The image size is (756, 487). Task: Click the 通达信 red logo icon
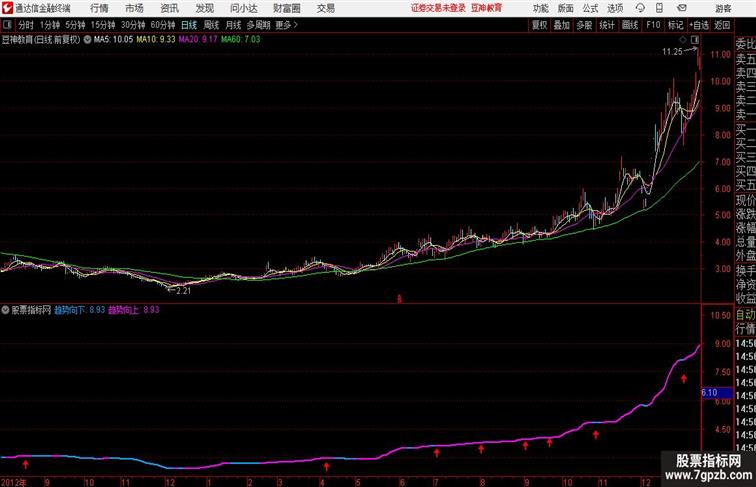(7, 8)
